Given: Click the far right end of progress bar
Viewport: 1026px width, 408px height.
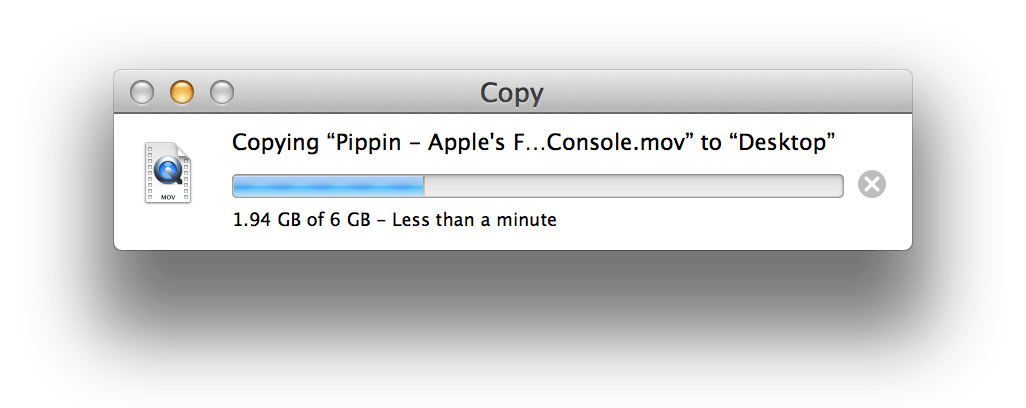Looking at the screenshot, I should pyautogui.click(x=840, y=185).
